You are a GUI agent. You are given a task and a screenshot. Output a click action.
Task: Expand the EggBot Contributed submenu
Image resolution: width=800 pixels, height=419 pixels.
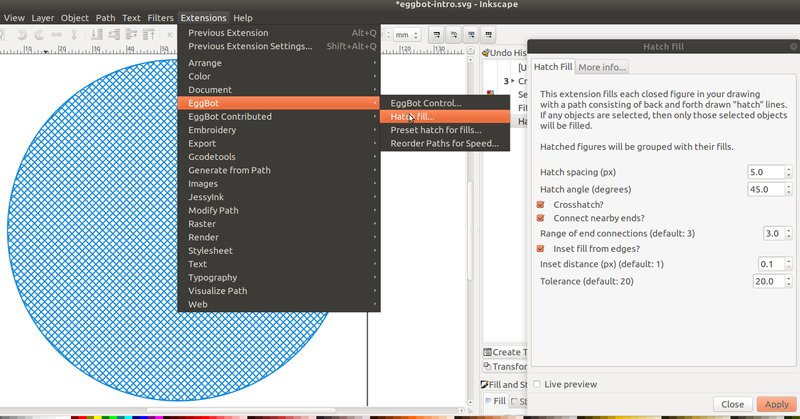279,116
